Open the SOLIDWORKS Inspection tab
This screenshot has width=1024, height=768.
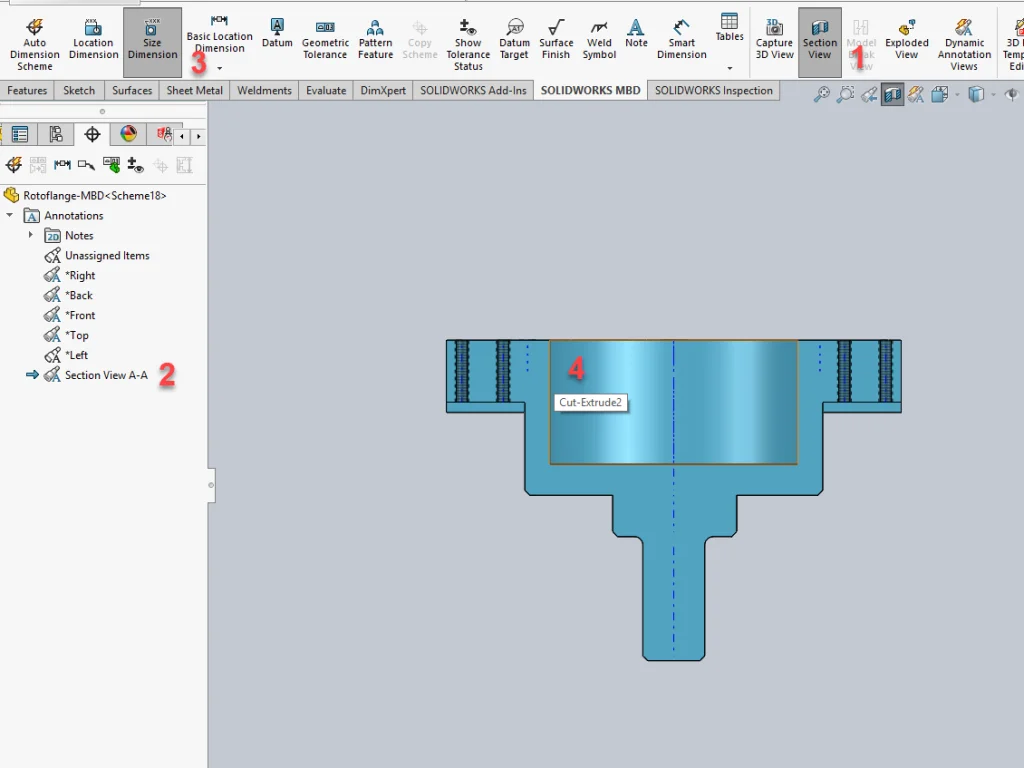(713, 90)
